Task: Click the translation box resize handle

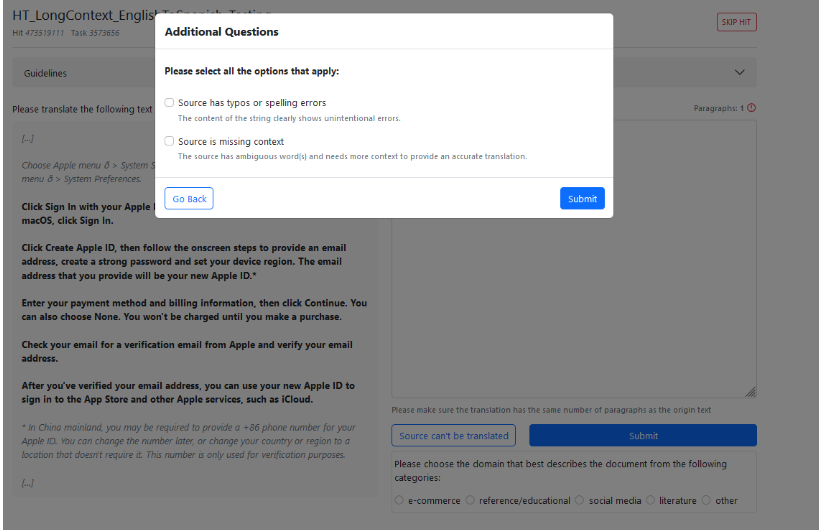Action: [750, 392]
